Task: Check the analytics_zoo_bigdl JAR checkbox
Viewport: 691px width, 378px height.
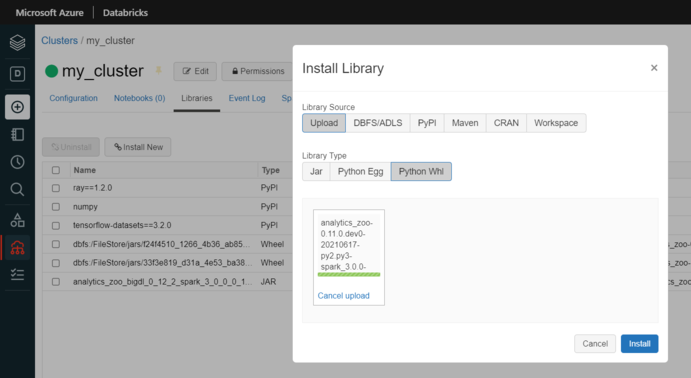Action: 56,282
